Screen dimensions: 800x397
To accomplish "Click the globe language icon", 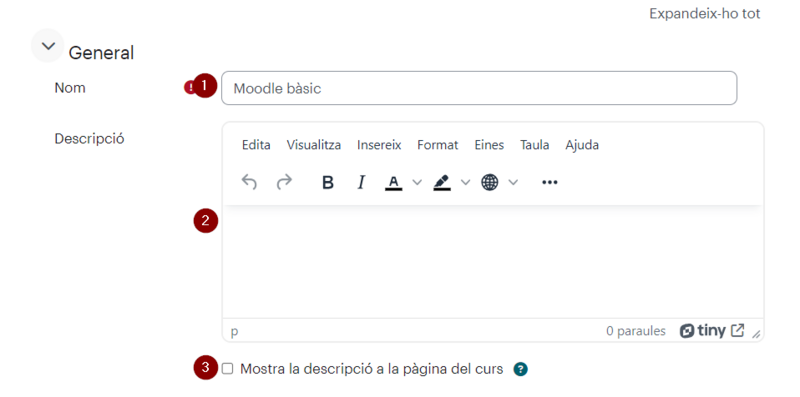I will point(490,182).
